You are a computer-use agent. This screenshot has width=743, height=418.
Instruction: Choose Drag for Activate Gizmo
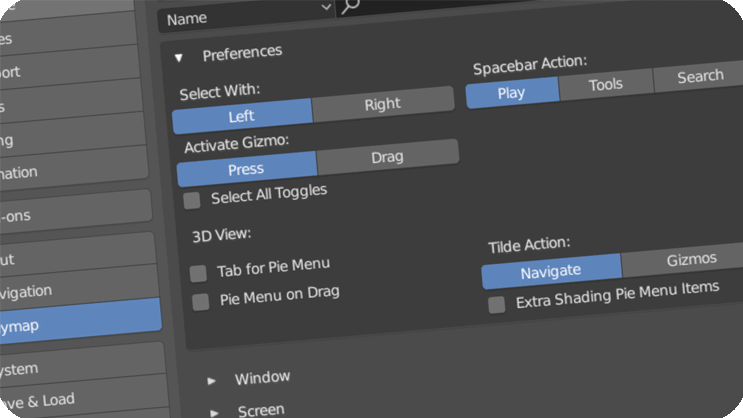(x=387, y=158)
